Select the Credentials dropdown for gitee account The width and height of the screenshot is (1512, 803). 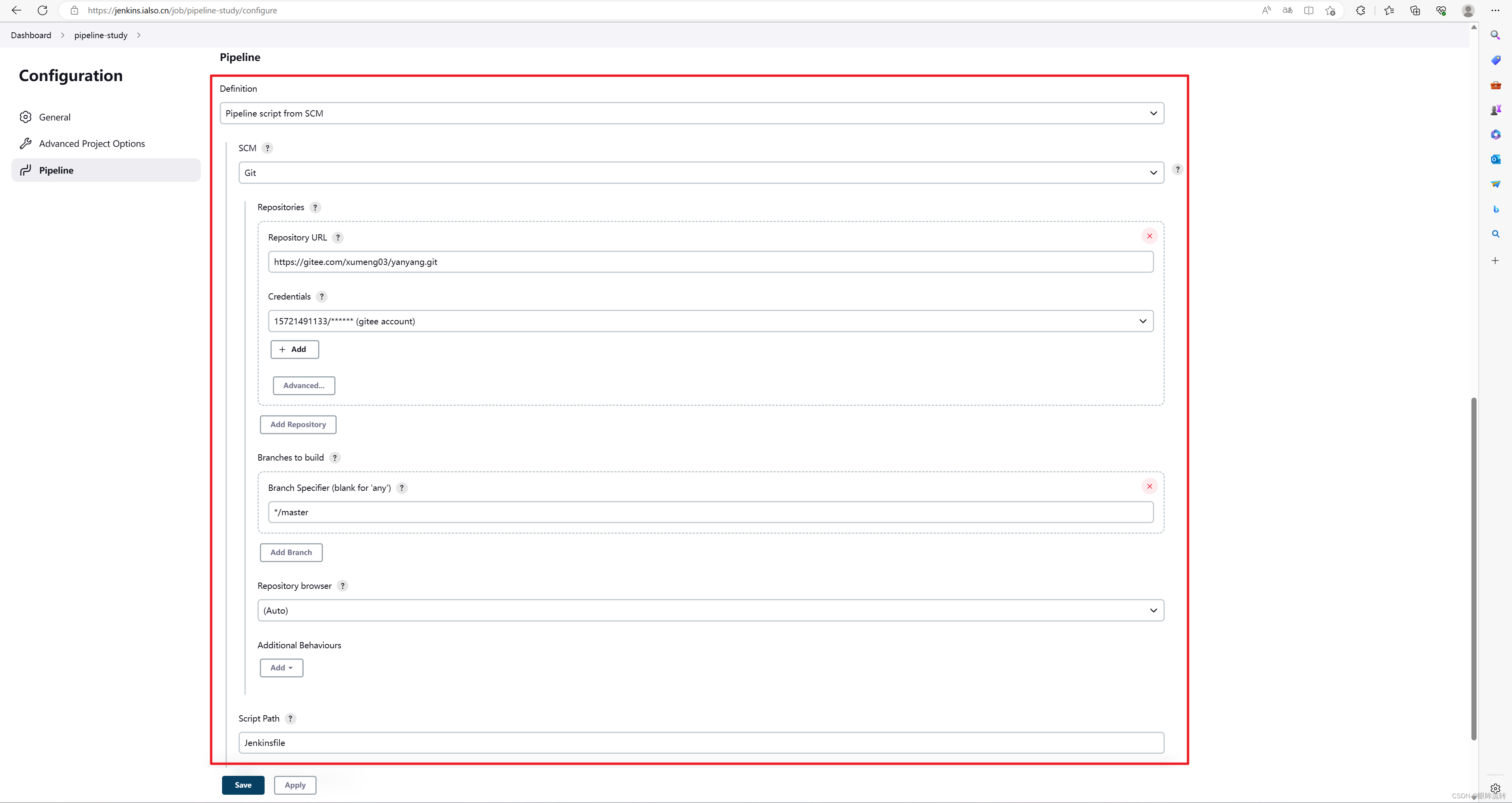coord(710,320)
